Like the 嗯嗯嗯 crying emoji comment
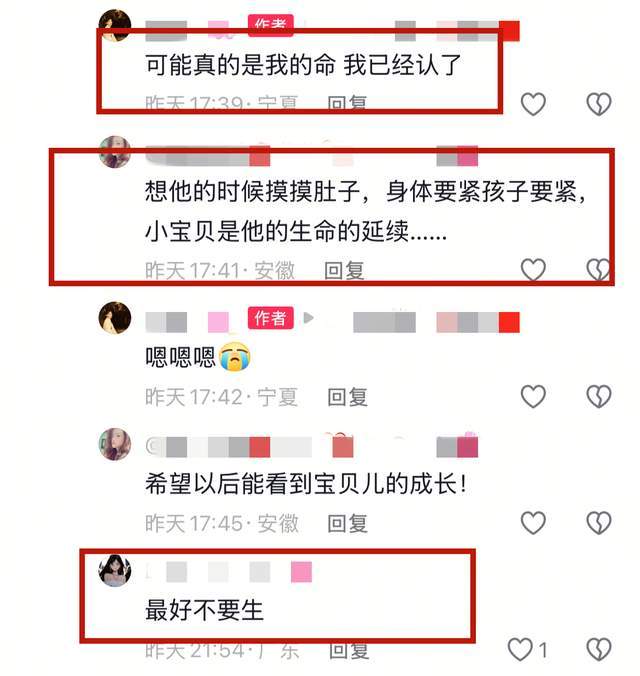The image size is (640, 676). [533, 396]
